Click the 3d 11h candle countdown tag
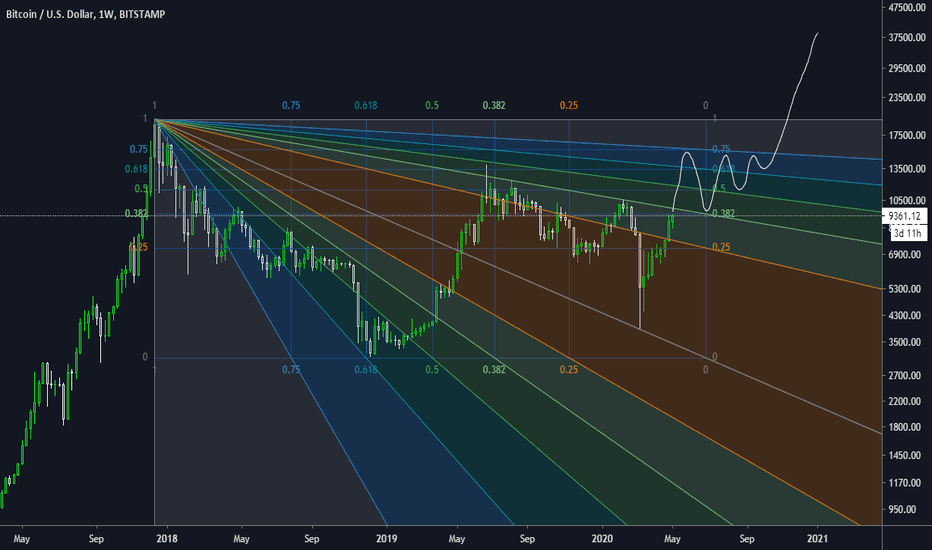The image size is (932, 550). (x=908, y=233)
